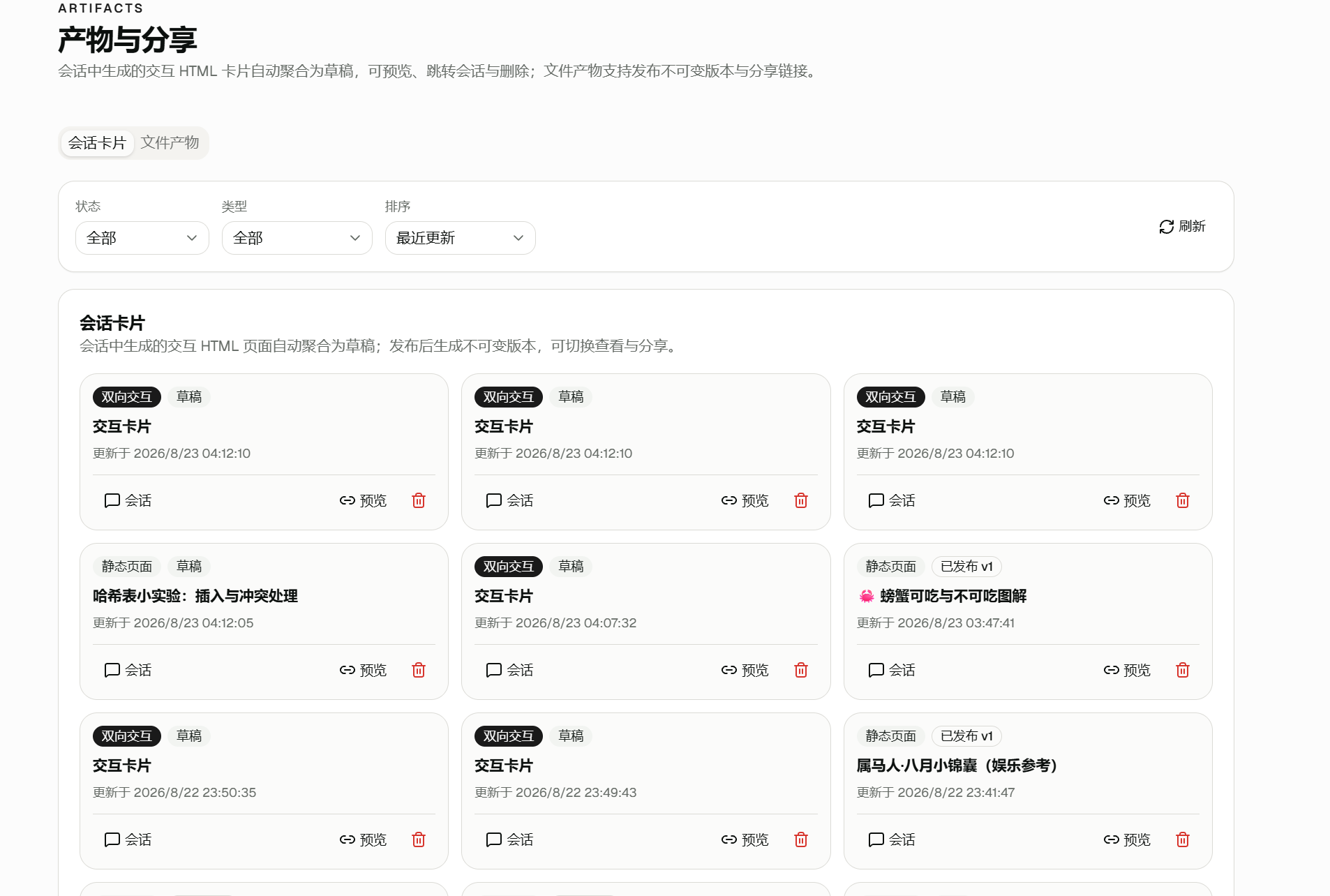Screen dimensions: 1330x896
Task: Click the 已发布 v1 tag on 螃蟹 card
Action: [966, 567]
